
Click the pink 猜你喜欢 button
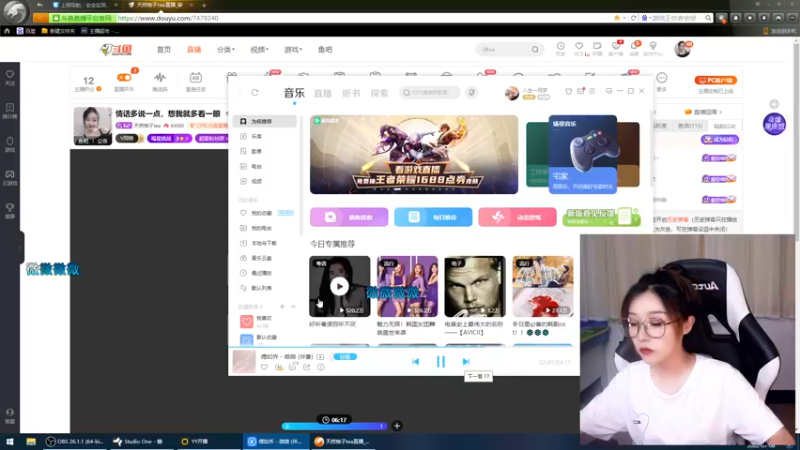349,217
